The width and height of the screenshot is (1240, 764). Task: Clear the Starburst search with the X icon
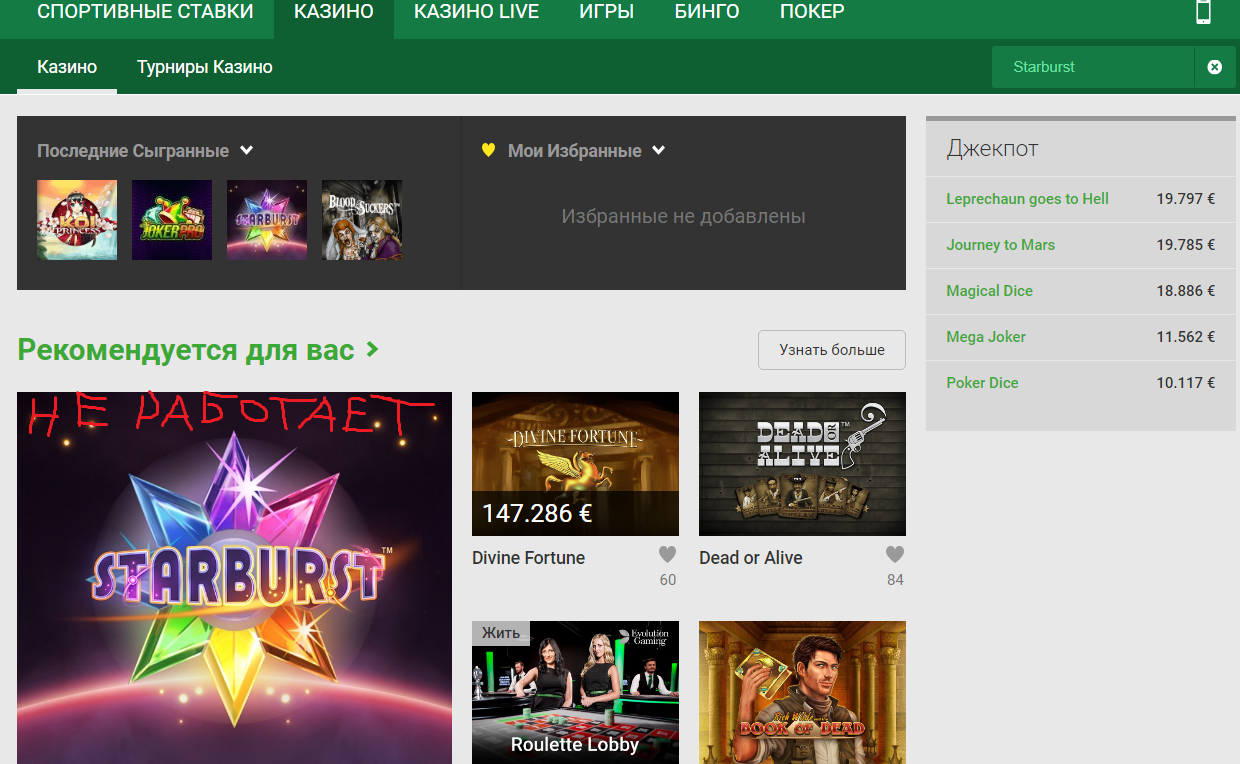[x=1214, y=67]
